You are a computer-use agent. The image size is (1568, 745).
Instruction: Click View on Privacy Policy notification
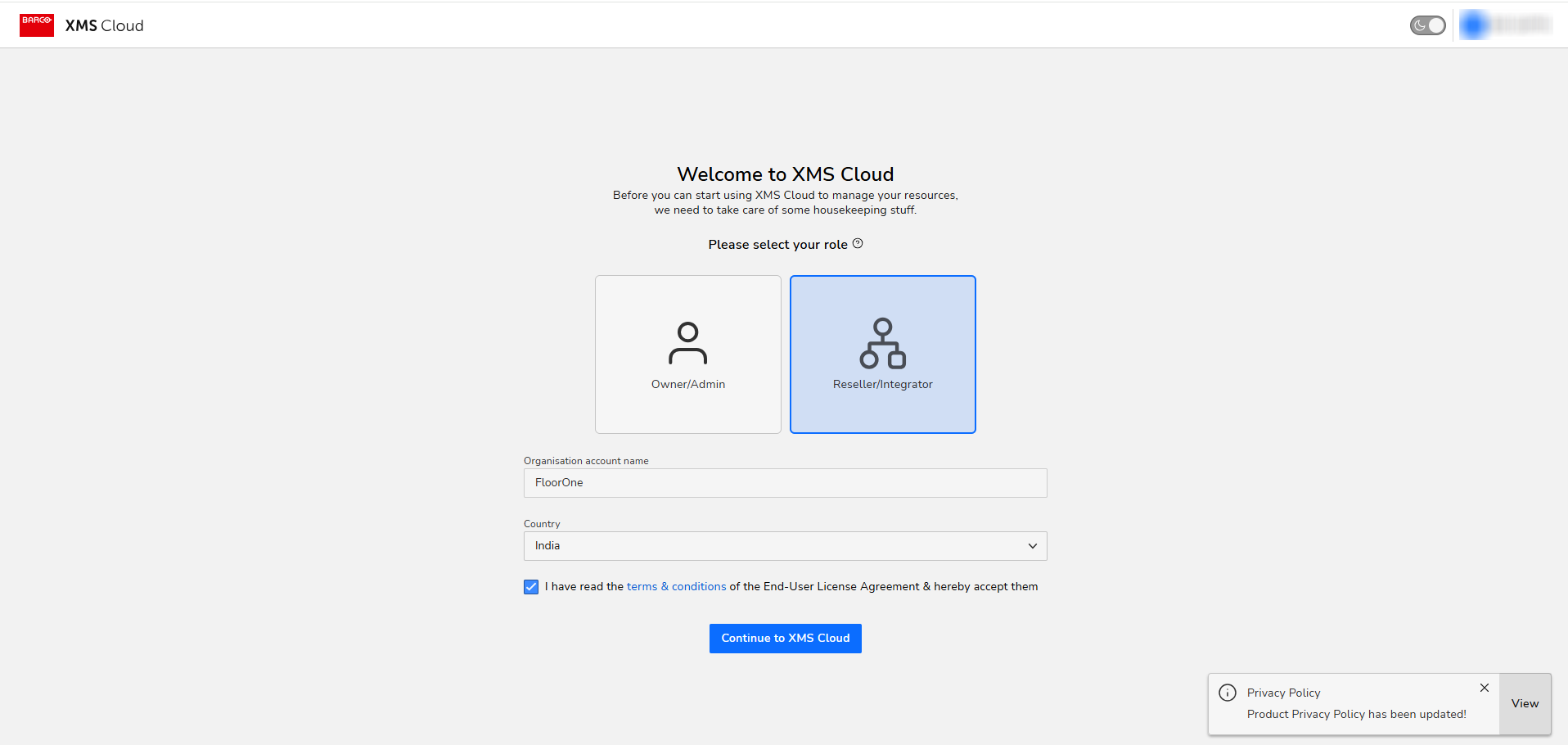tap(1525, 704)
